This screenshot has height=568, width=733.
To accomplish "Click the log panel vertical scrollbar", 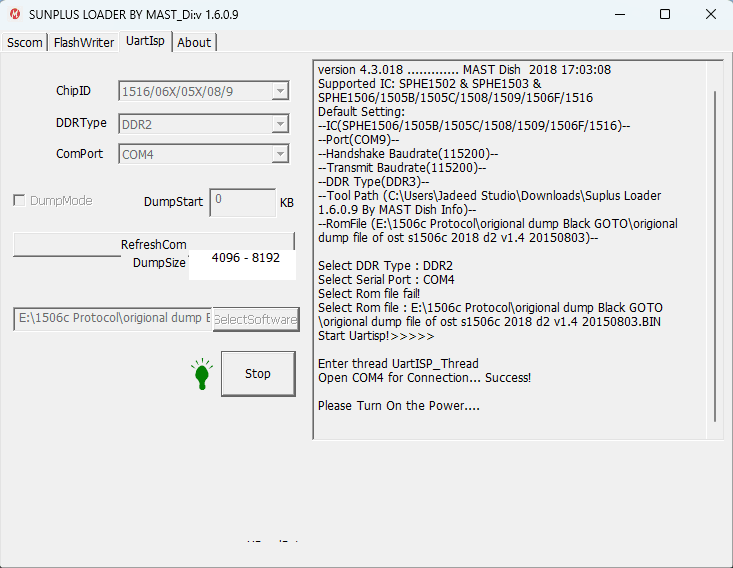I will pyautogui.click(x=715, y=256).
